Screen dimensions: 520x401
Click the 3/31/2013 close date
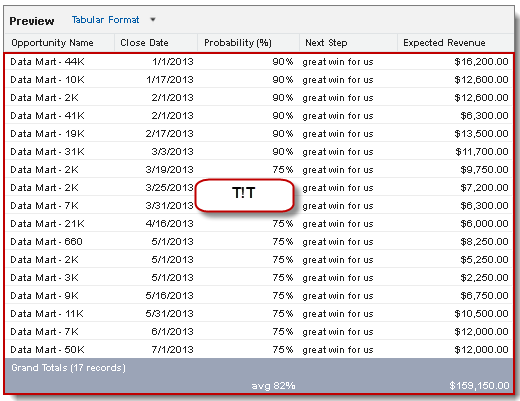click(169, 206)
